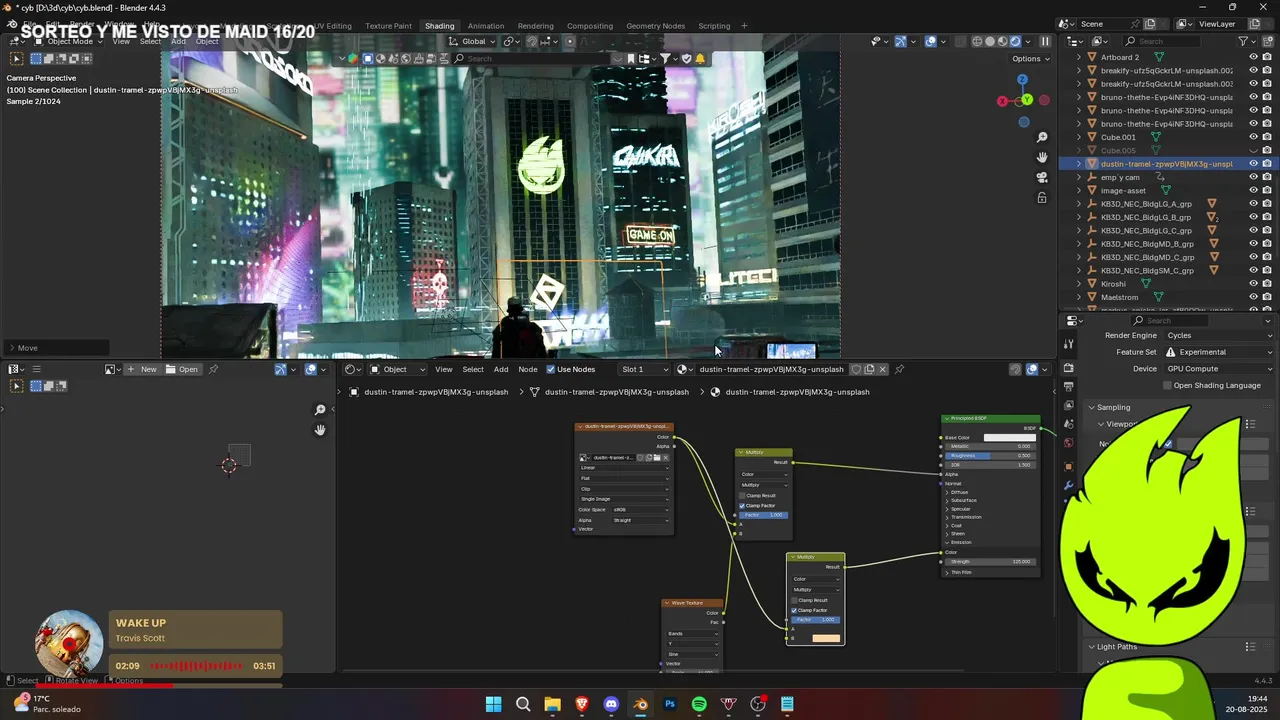Click Base Color white swatch
1280x720 pixels.
1009,437
